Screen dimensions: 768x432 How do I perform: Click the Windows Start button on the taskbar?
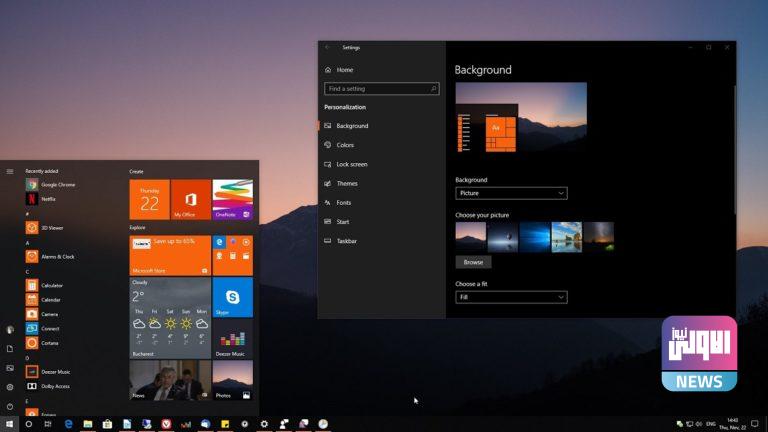pyautogui.click(x=9, y=424)
